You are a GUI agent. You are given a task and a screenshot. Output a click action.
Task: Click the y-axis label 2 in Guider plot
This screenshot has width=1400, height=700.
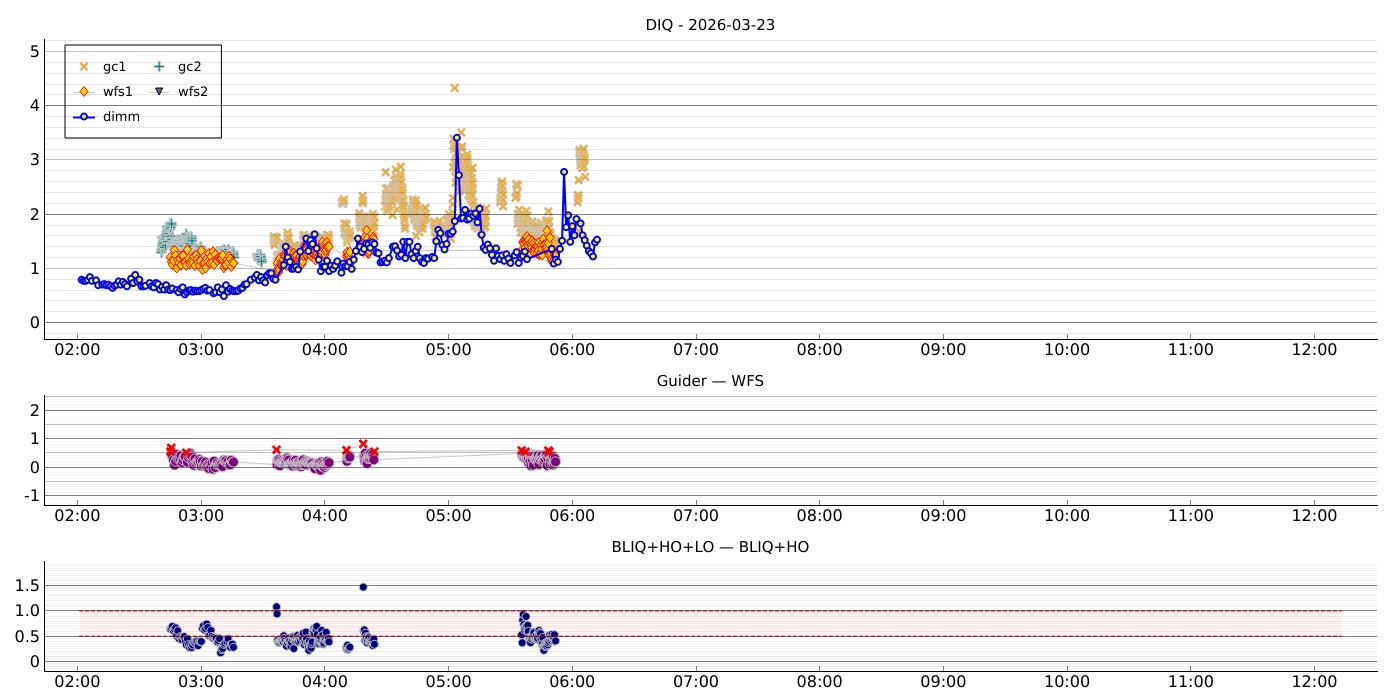click(34, 410)
